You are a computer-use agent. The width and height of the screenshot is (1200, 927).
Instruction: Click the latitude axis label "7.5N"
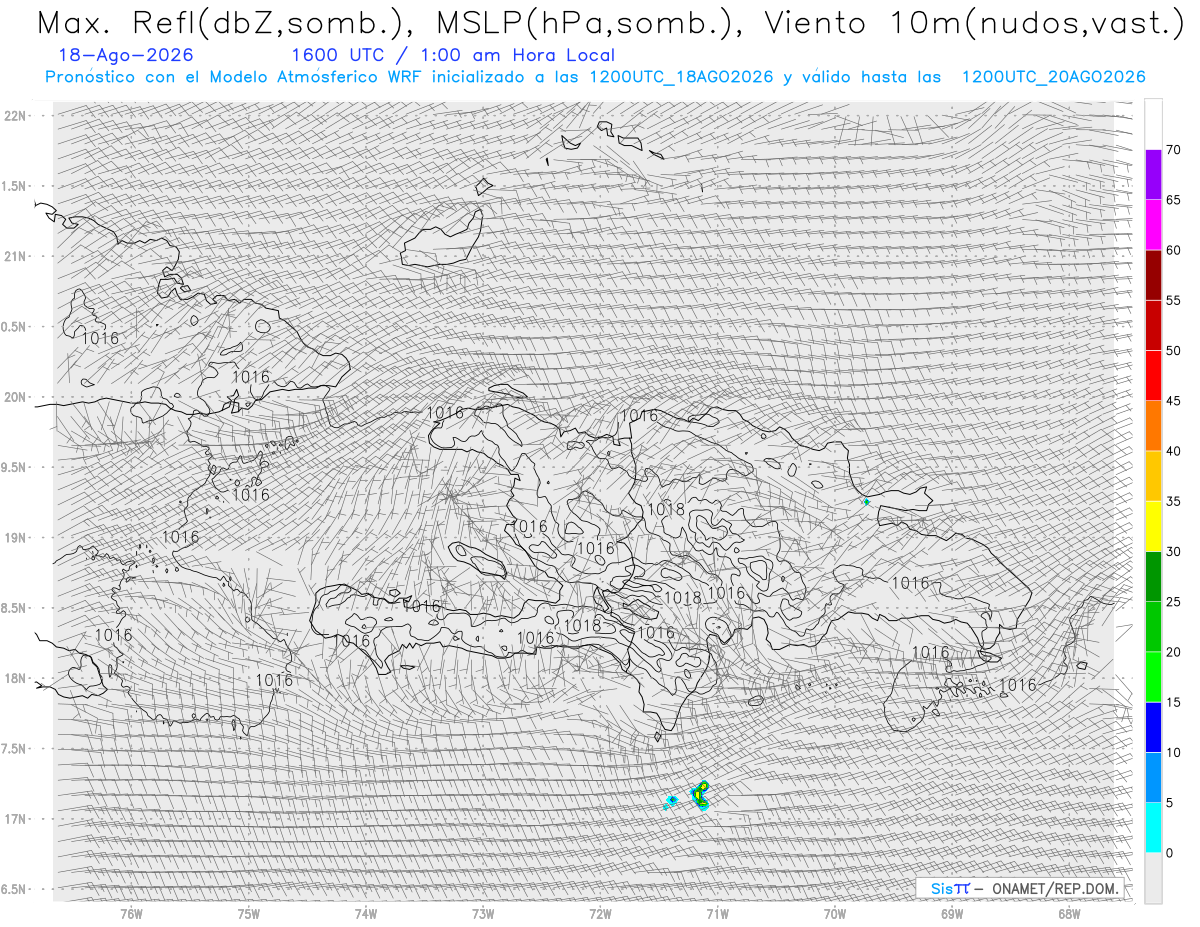tap(15, 749)
